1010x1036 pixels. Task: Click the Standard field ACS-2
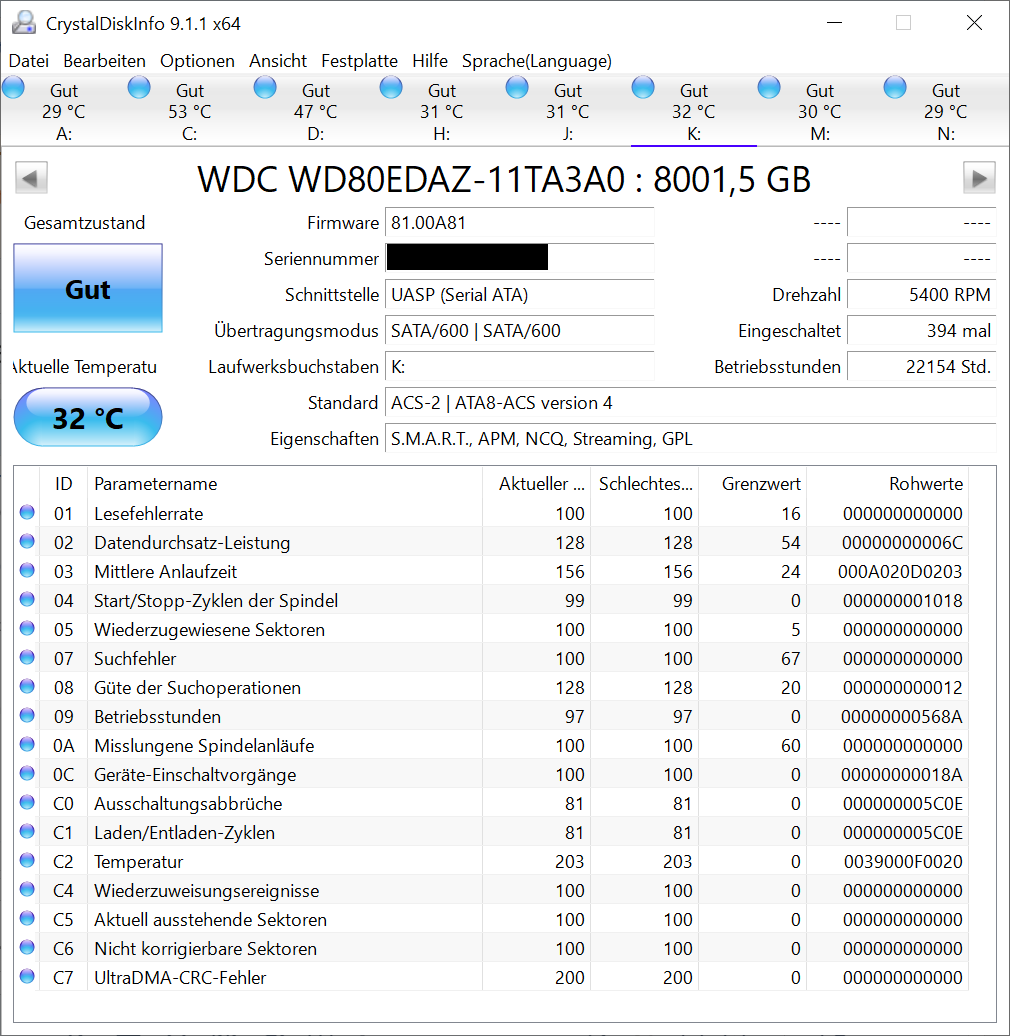click(x=691, y=402)
